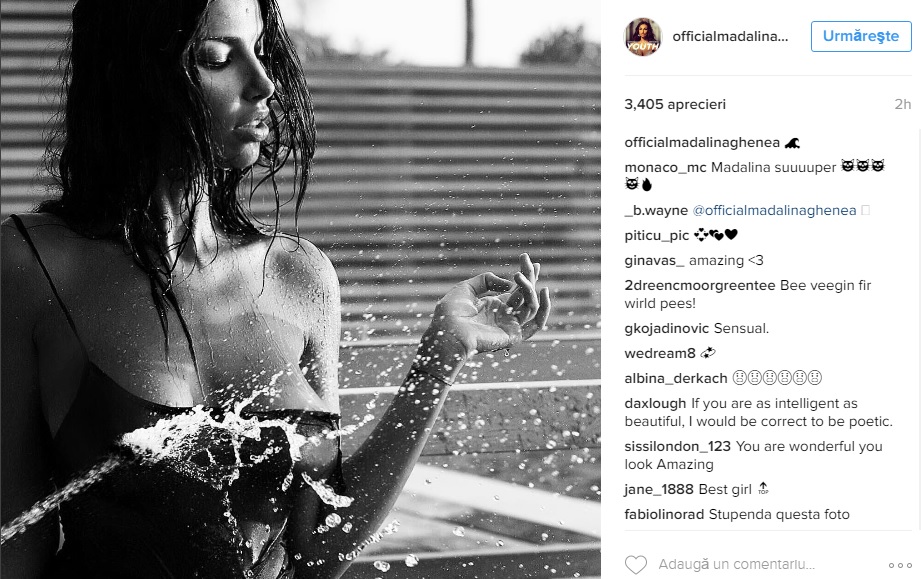This screenshot has height=579, width=921.
Task: Open _b.wayne commenter profile
Action: coord(656,210)
